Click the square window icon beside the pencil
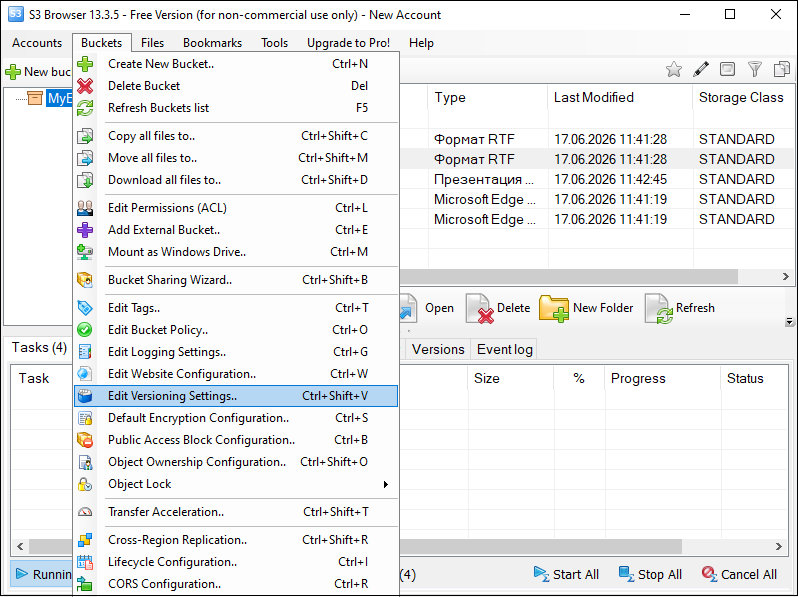798x597 pixels. 728,69
